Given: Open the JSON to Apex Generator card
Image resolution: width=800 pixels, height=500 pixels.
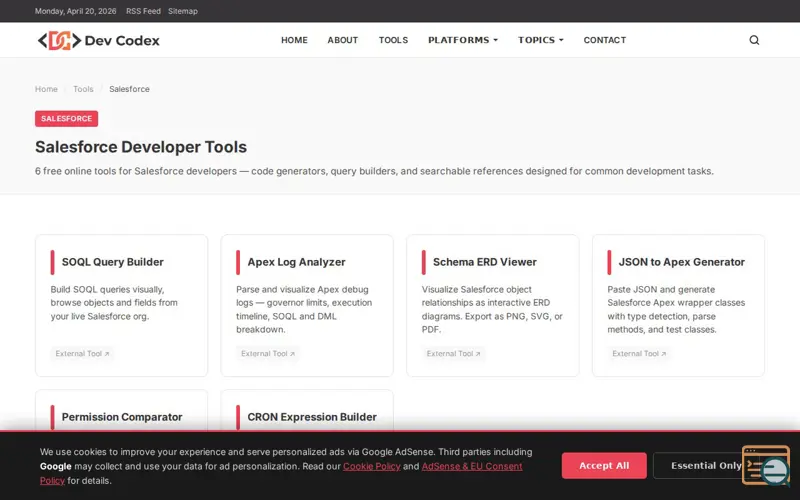Looking at the screenshot, I should tap(678, 305).
